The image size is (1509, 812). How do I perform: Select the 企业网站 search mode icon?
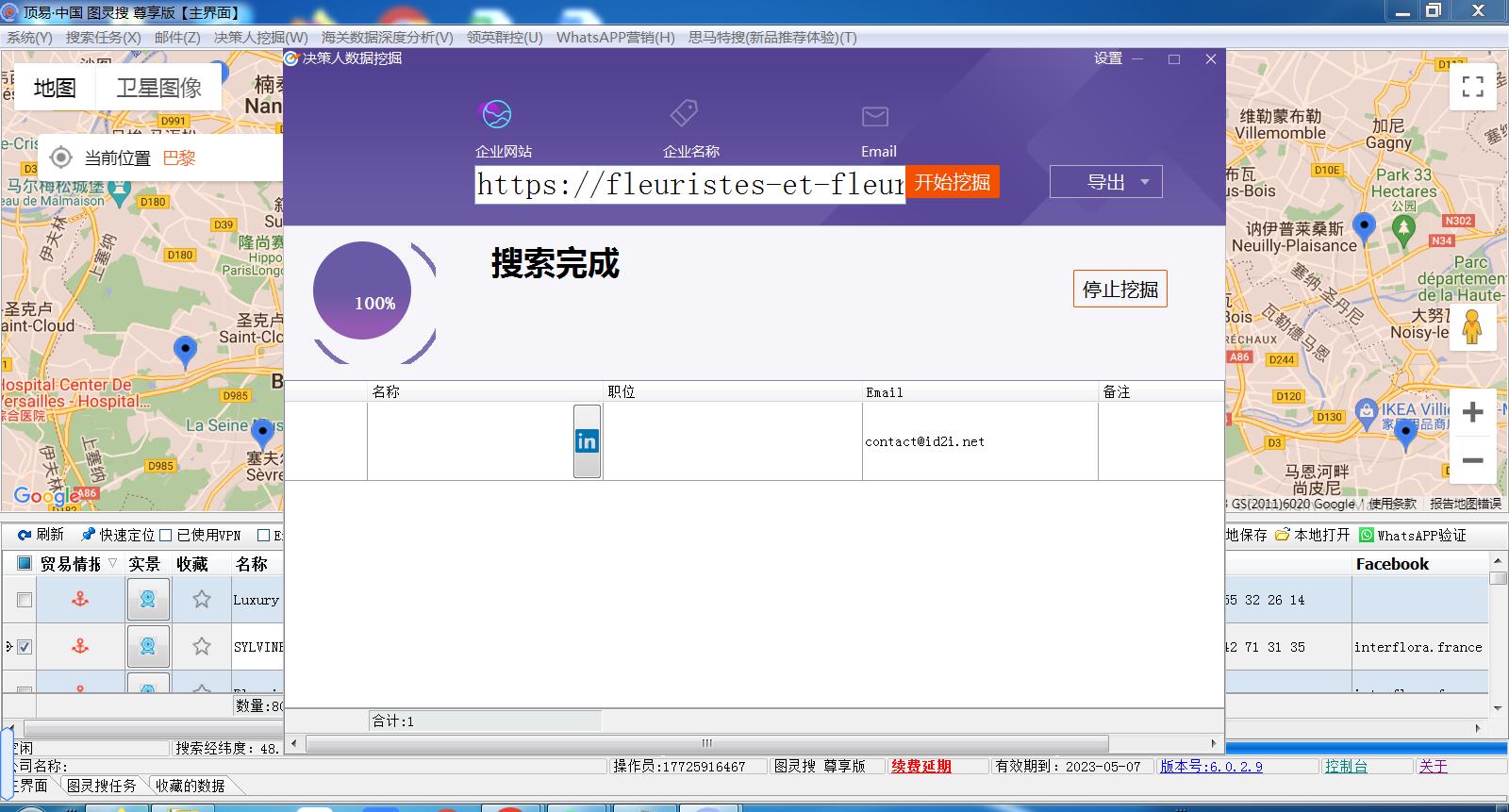497,115
